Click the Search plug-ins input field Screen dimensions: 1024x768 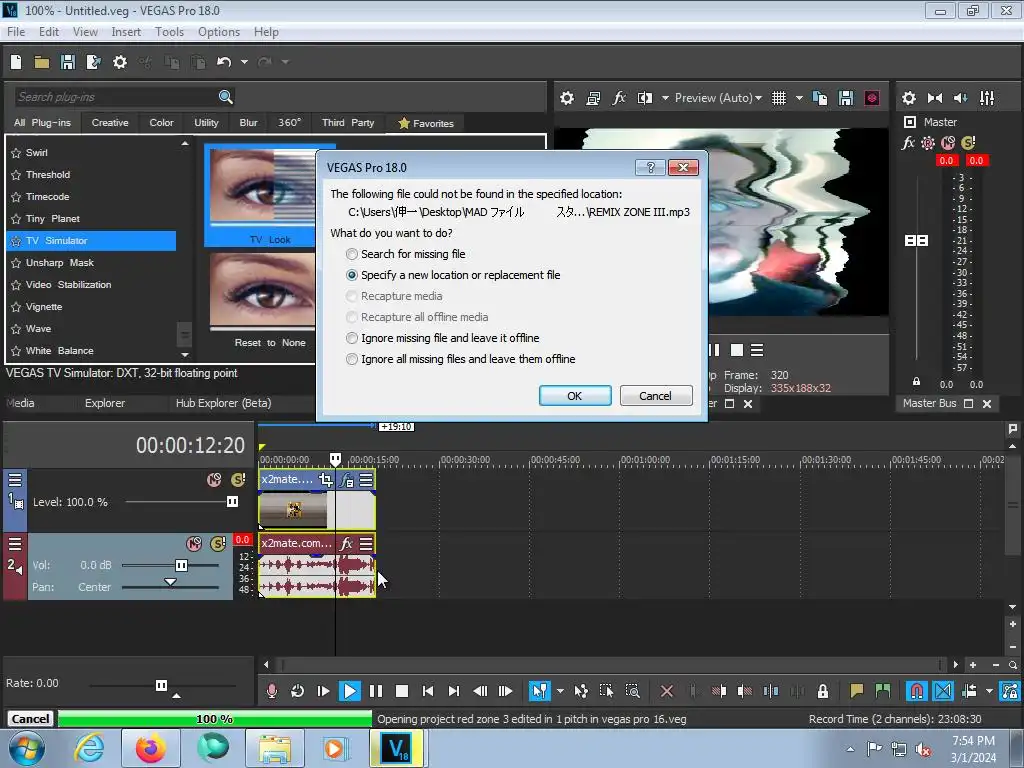click(x=116, y=97)
